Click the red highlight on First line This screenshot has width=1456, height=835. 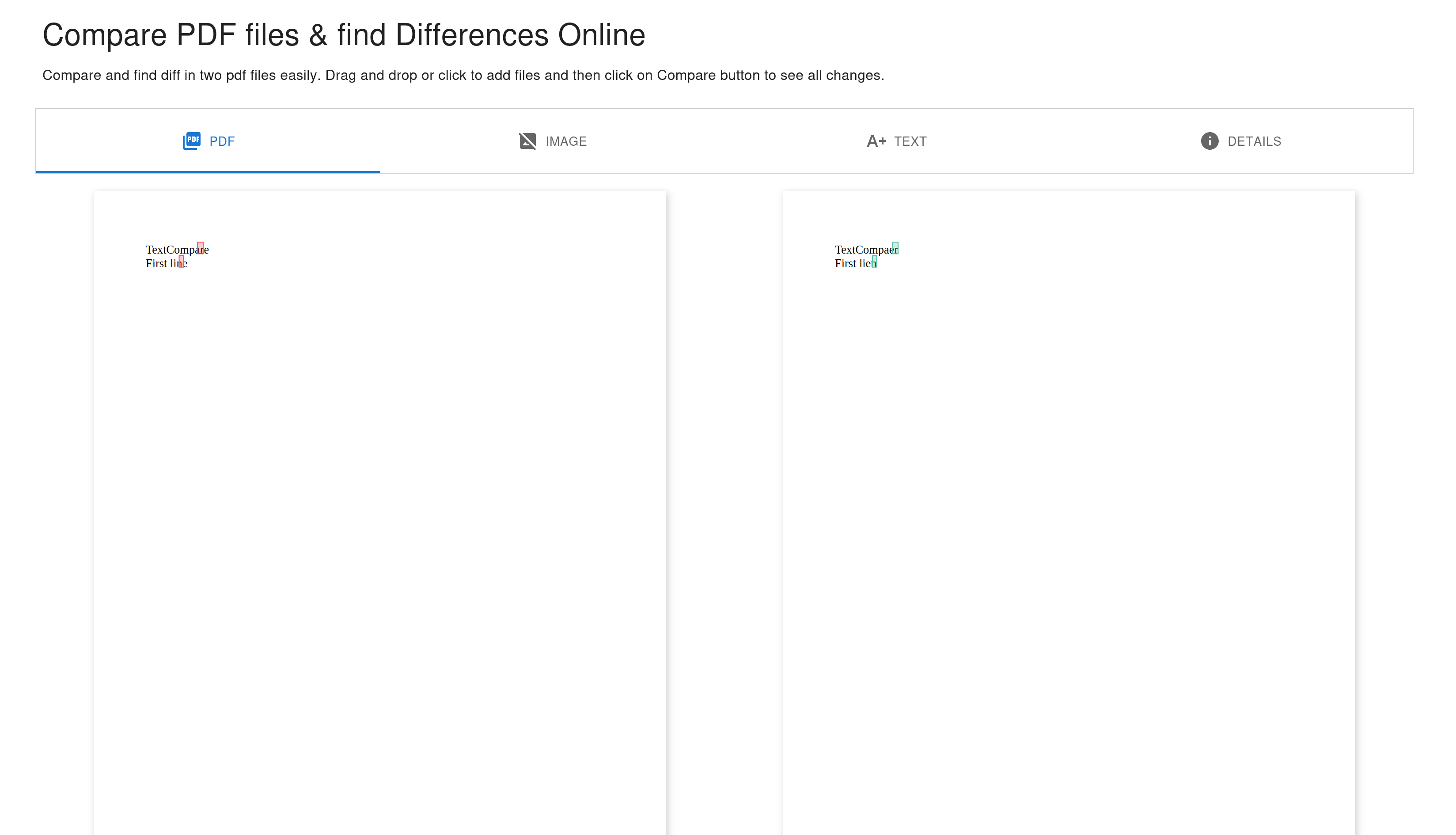point(182,262)
